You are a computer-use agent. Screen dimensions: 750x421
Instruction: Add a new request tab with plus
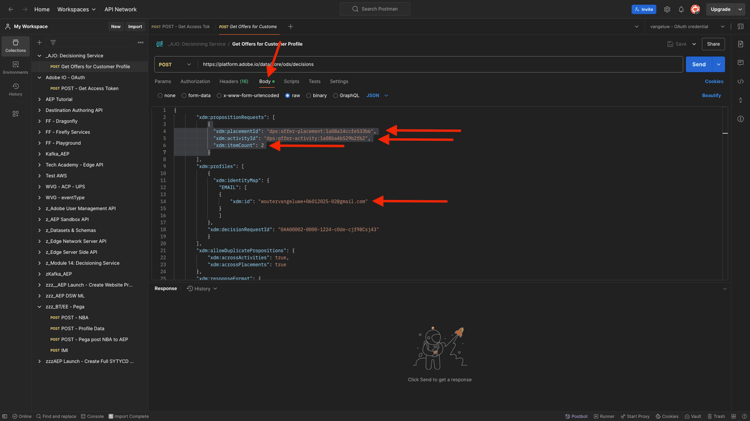pos(290,27)
